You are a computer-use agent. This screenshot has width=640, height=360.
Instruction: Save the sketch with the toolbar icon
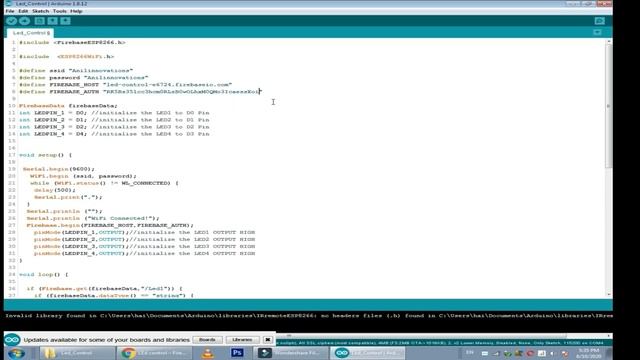pyautogui.click(x=65, y=21)
